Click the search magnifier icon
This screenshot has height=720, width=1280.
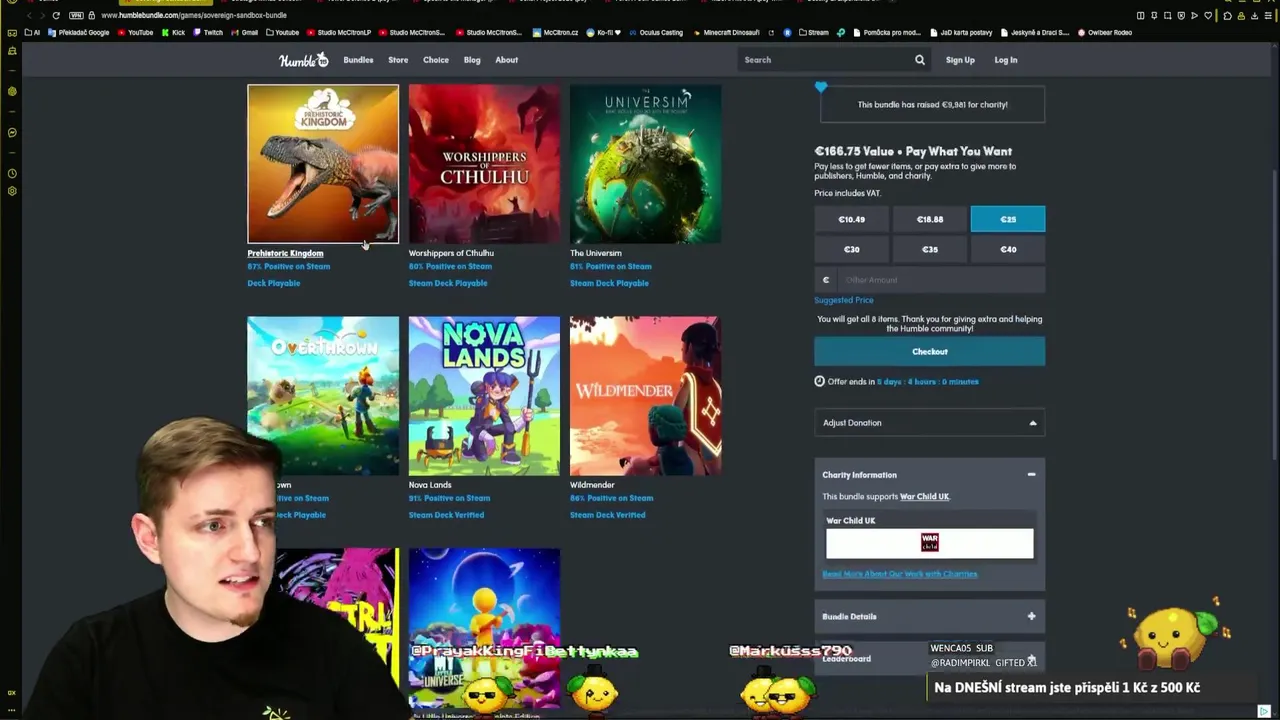pos(920,60)
